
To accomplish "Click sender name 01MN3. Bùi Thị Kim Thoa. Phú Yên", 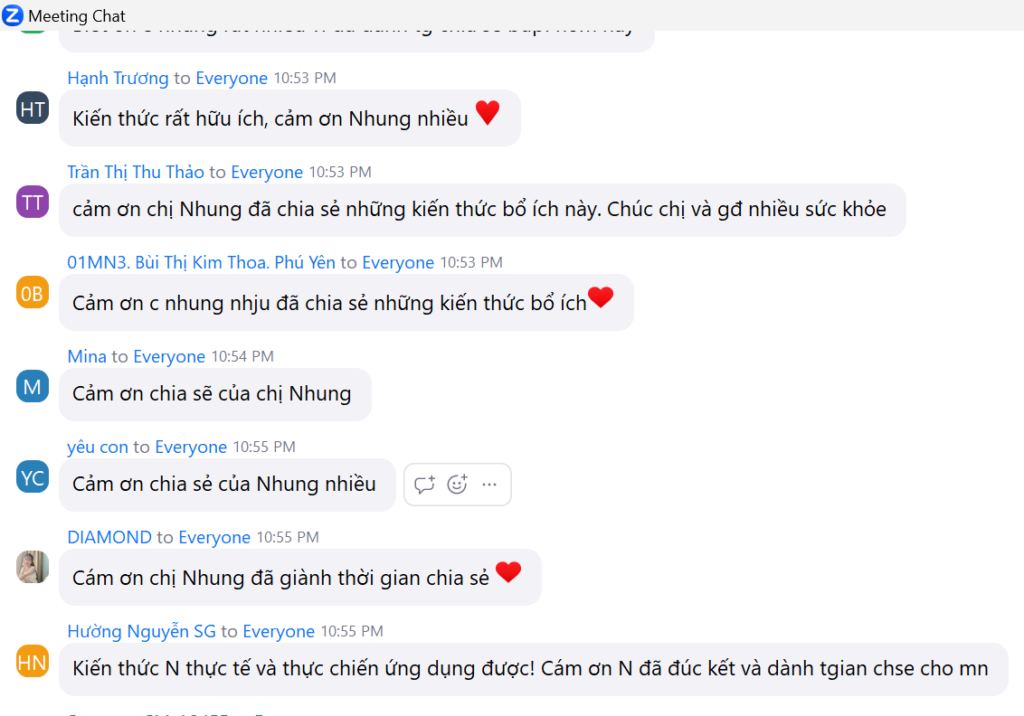I will pos(201,263).
